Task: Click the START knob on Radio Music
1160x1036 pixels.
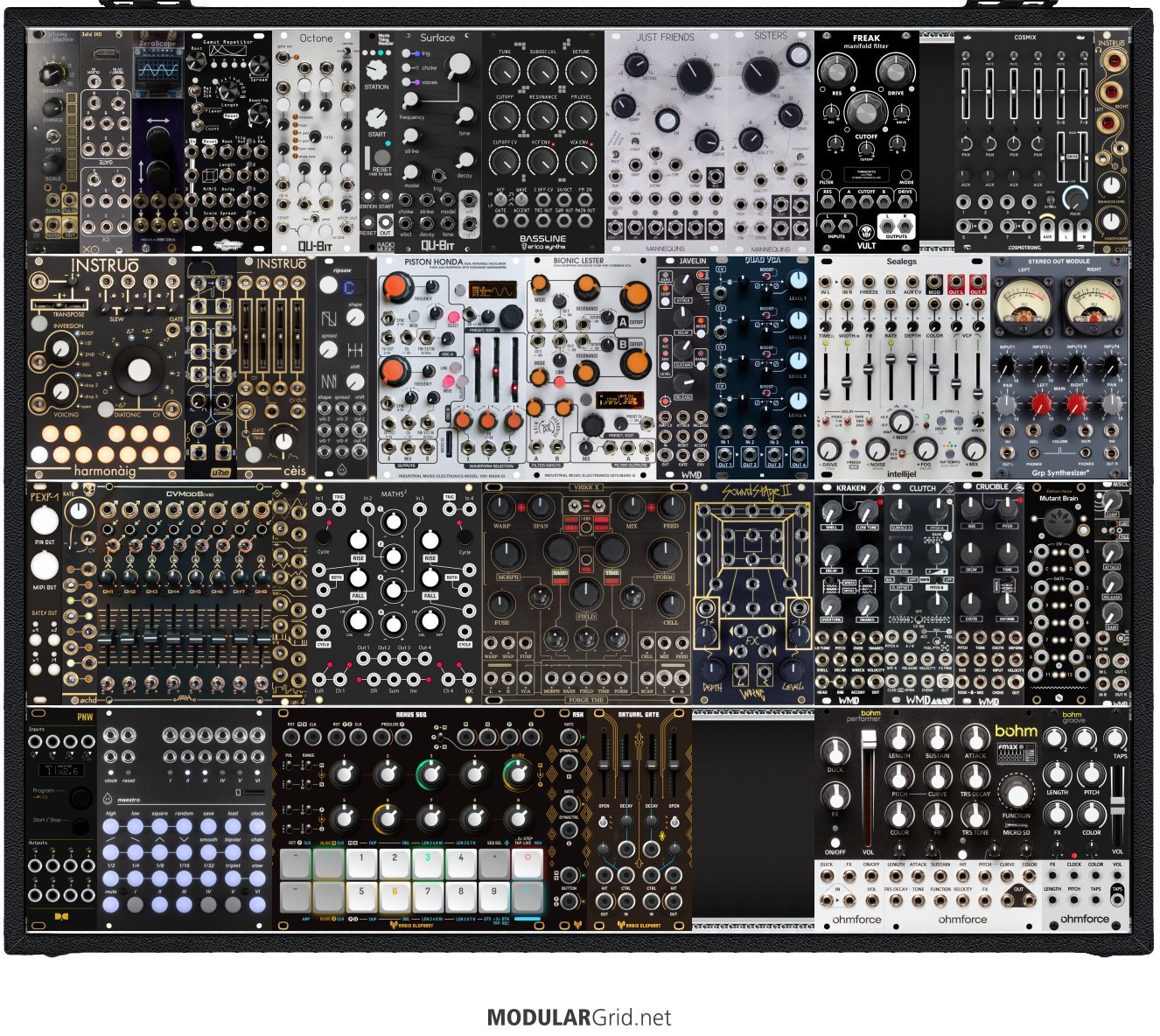Action: pos(376,118)
